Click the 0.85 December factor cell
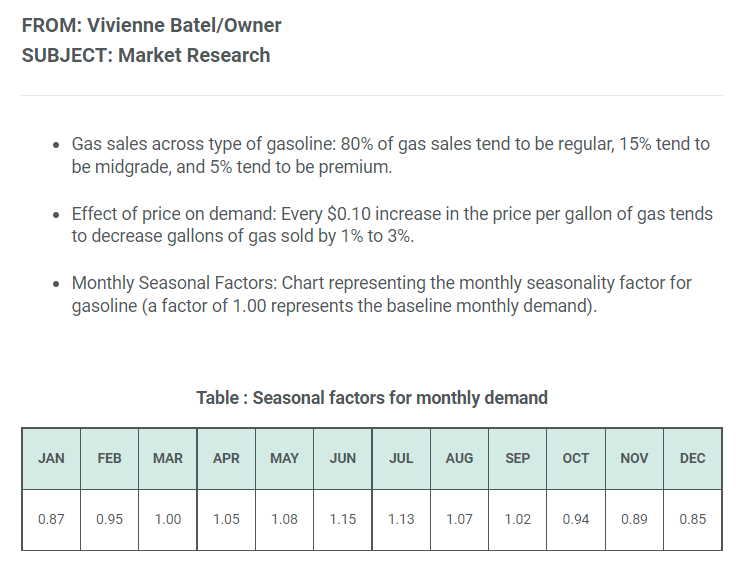The width and height of the screenshot is (745, 574). pos(692,519)
